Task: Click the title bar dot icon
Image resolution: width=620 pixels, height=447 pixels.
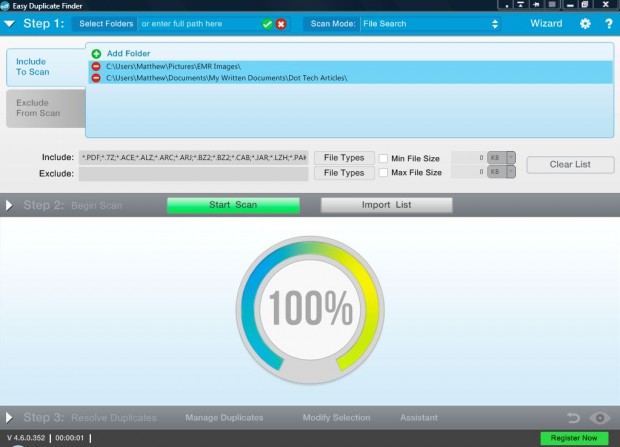Action: [506, 5]
